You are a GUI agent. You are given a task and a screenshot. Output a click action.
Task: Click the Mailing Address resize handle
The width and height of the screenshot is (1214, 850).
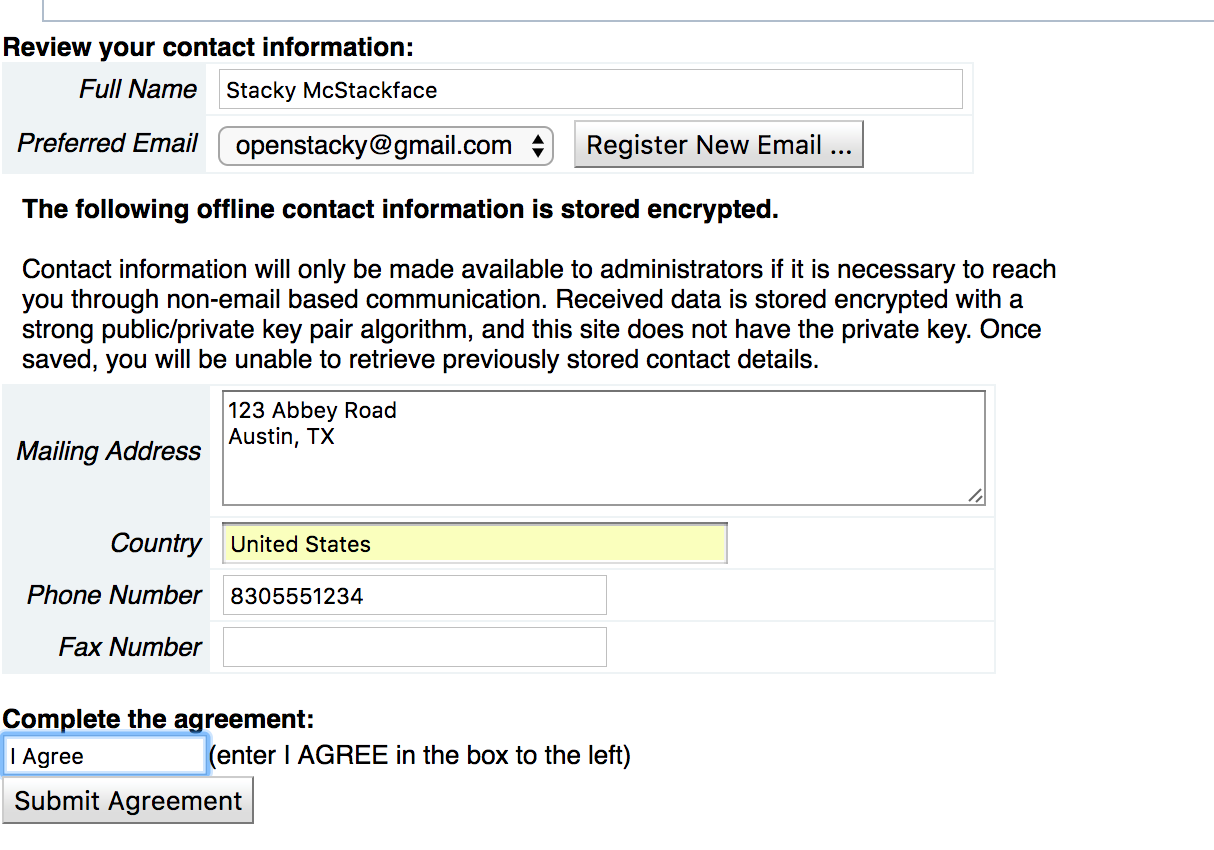pos(975,495)
